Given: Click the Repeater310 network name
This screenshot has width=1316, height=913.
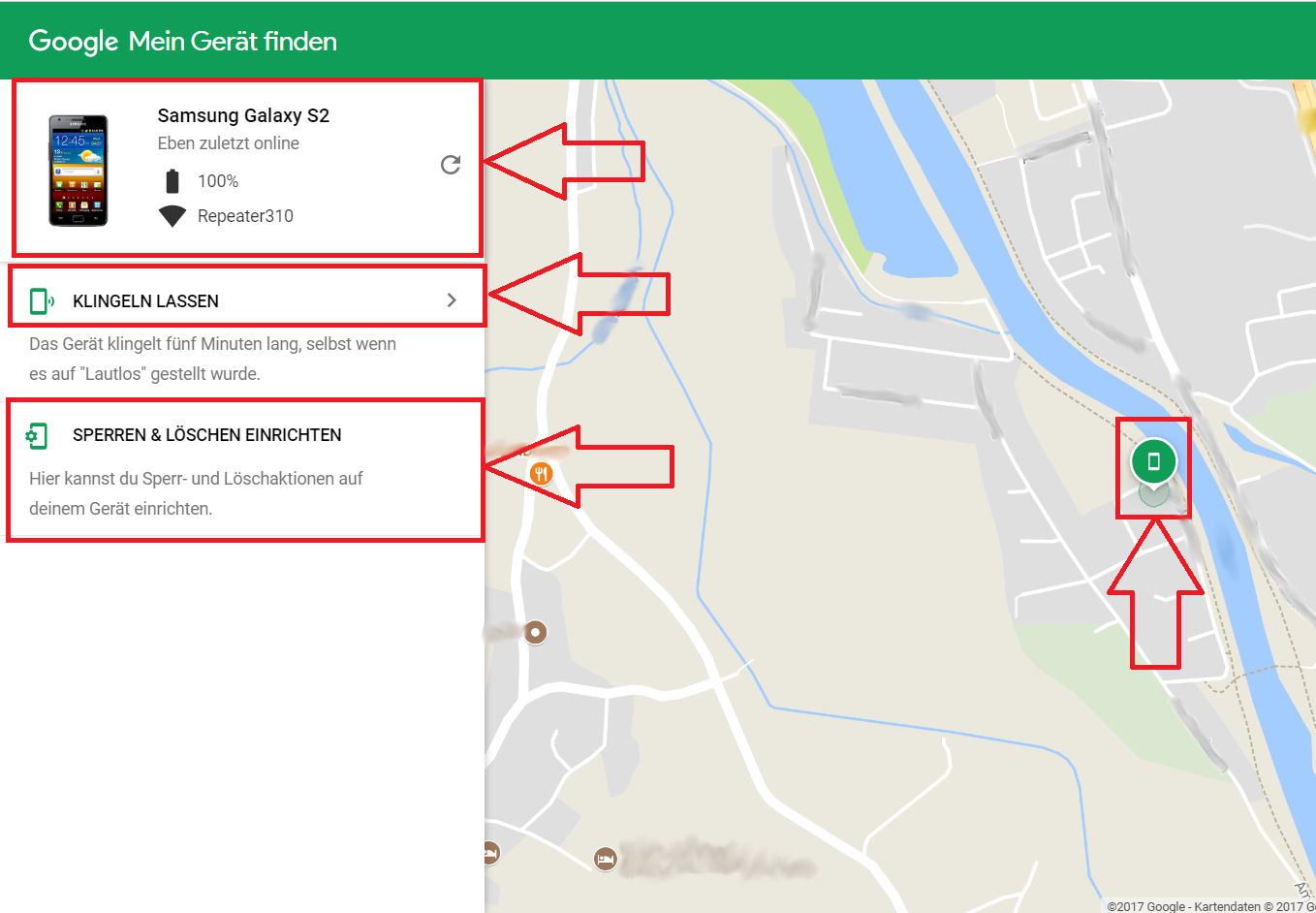Looking at the screenshot, I should (x=245, y=216).
